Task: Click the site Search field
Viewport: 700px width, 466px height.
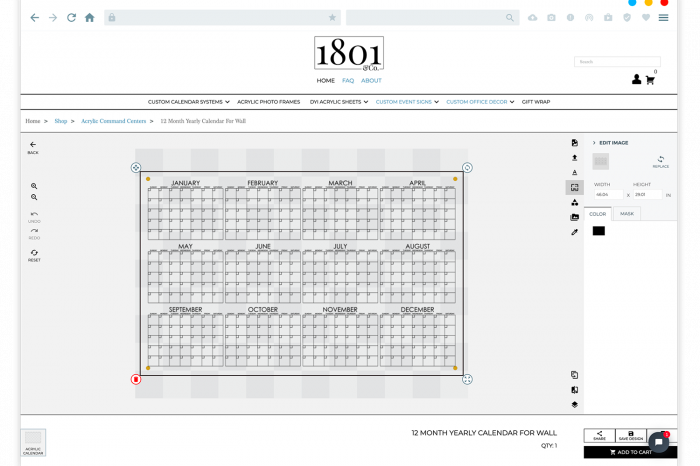Action: (x=617, y=62)
